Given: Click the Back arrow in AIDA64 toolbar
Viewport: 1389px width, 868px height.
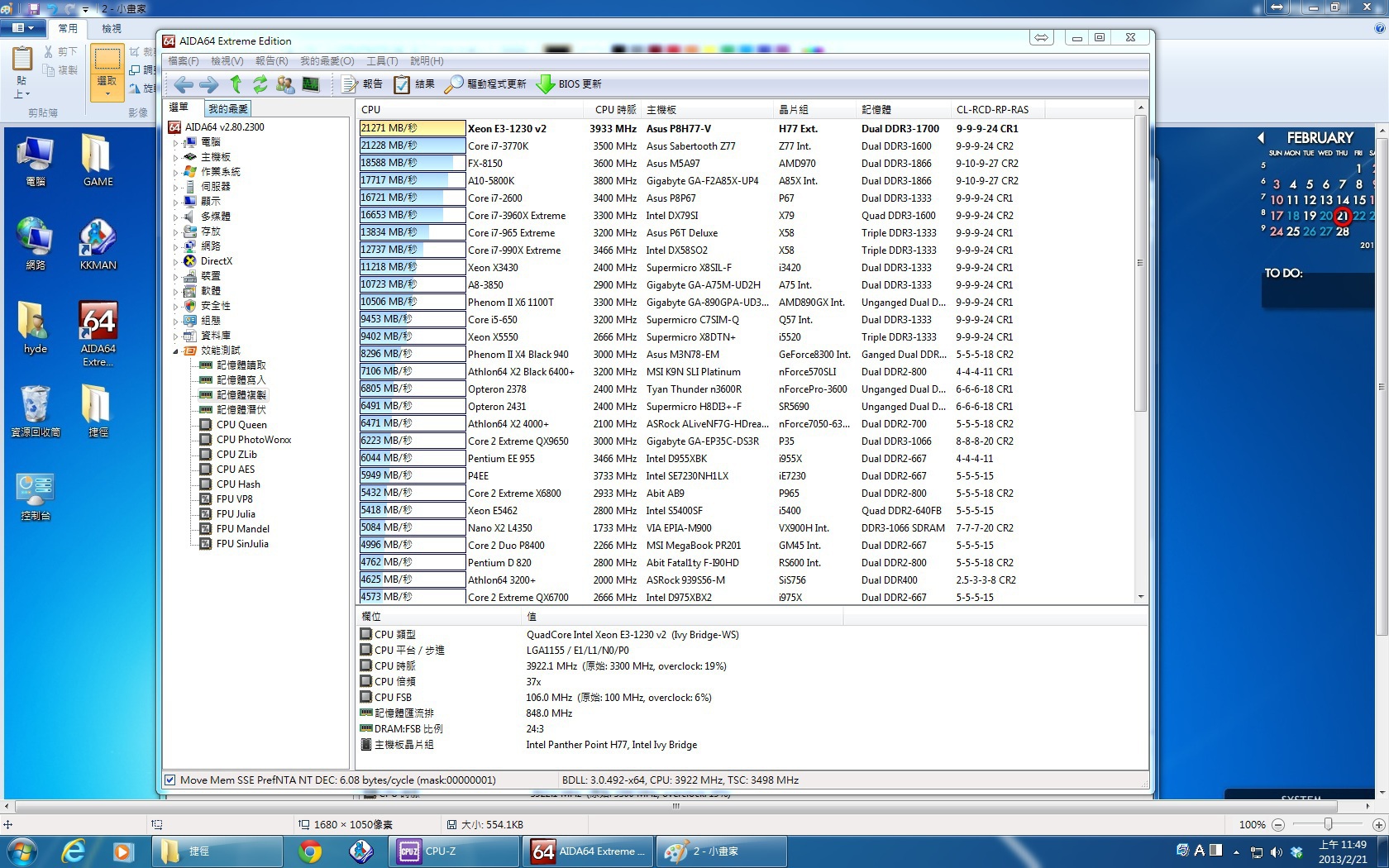Looking at the screenshot, I should pyautogui.click(x=184, y=84).
